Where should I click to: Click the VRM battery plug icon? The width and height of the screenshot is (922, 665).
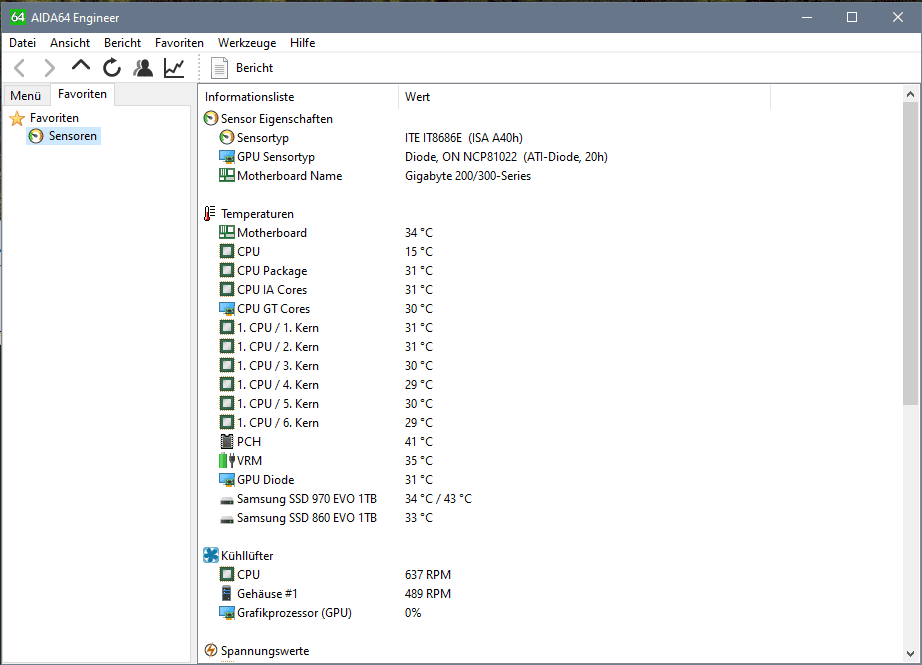(227, 460)
